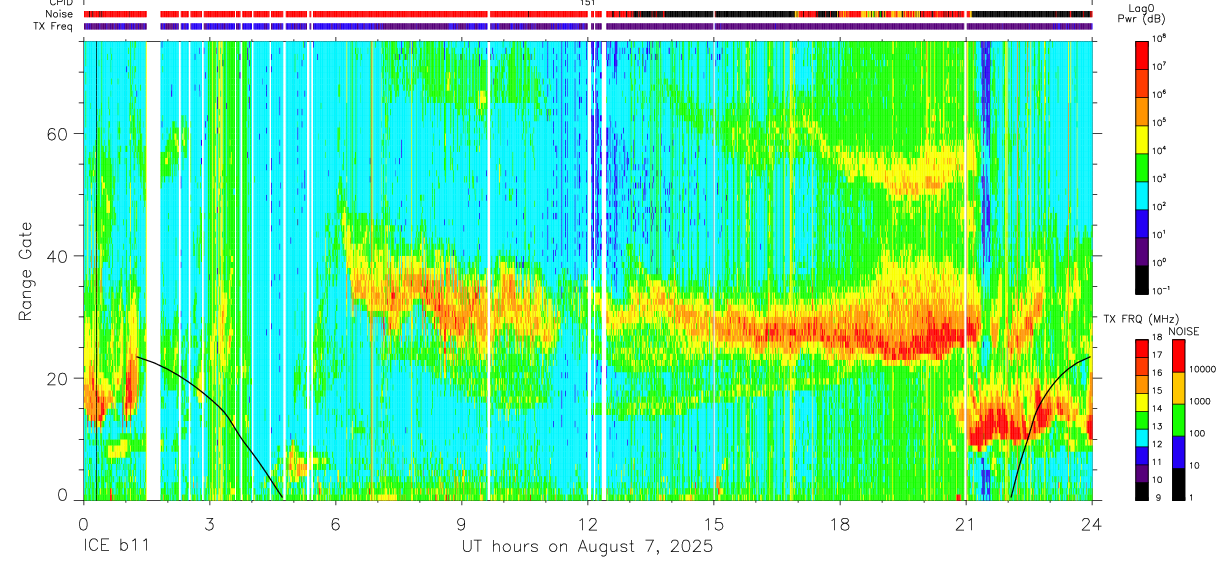Click x-axis tick label '12'
This screenshot has width=1228, height=567.
point(587,523)
